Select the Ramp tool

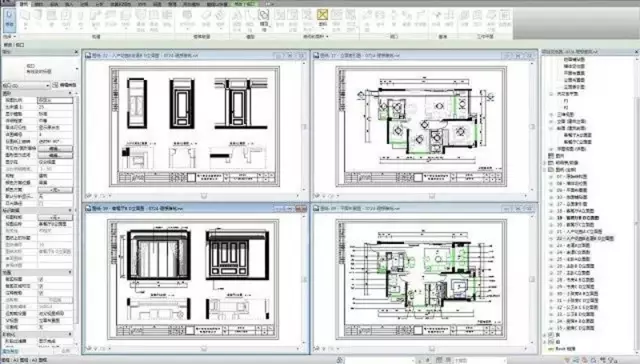(x=207, y=19)
